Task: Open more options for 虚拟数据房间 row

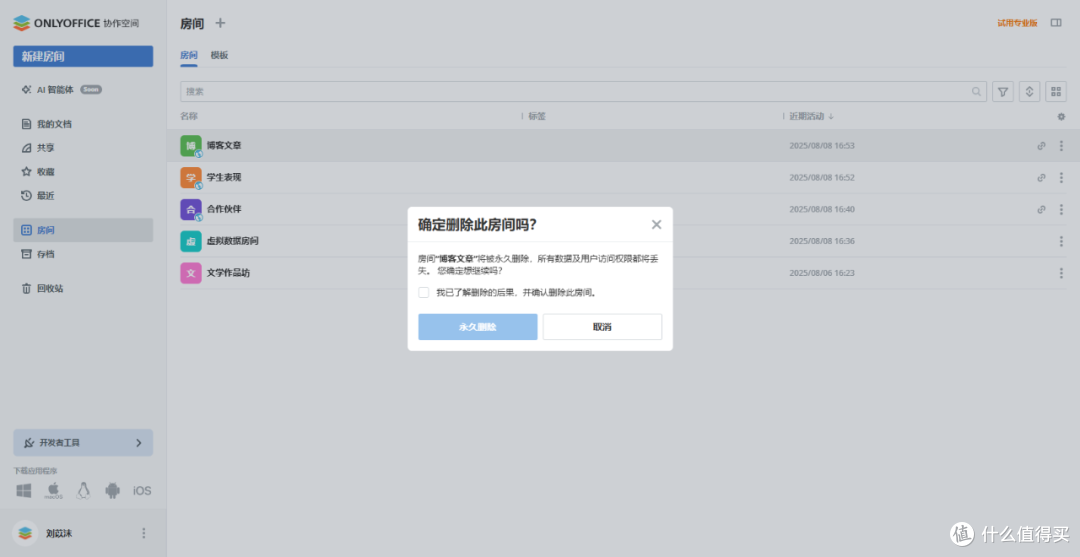Action: (x=1061, y=241)
